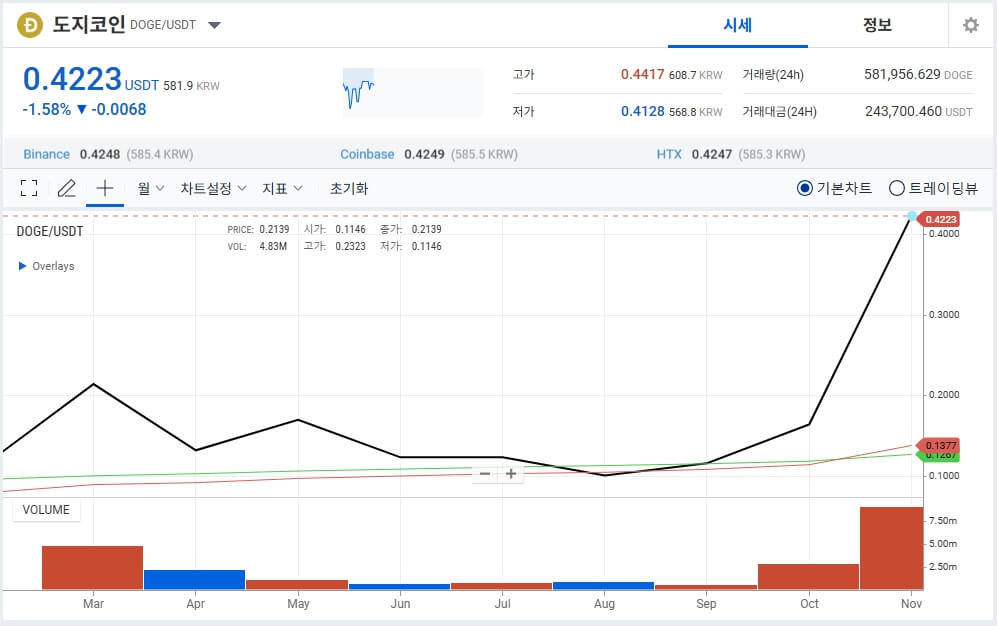The image size is (997, 626).
Task: Open the HTX price link
Action: click(x=669, y=154)
